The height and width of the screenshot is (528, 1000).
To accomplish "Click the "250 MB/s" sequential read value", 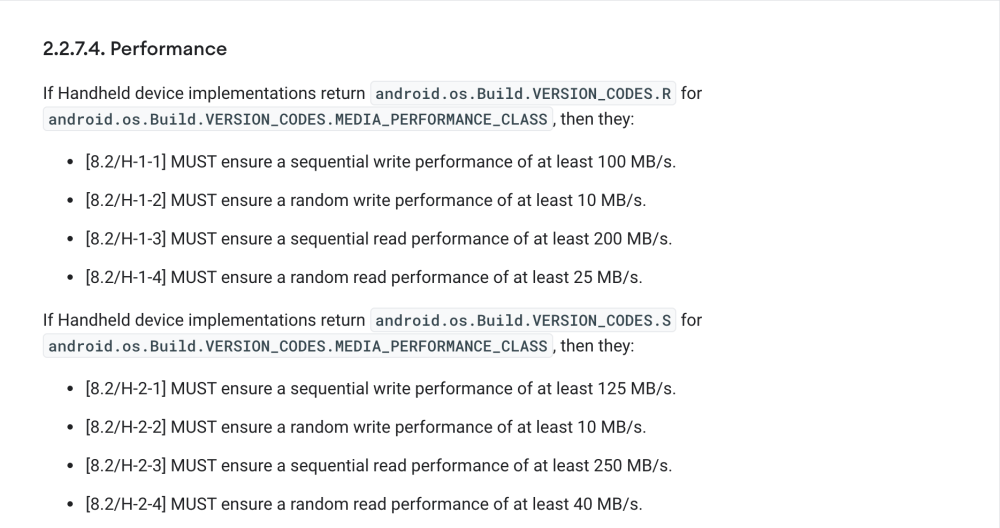I will (x=631, y=466).
